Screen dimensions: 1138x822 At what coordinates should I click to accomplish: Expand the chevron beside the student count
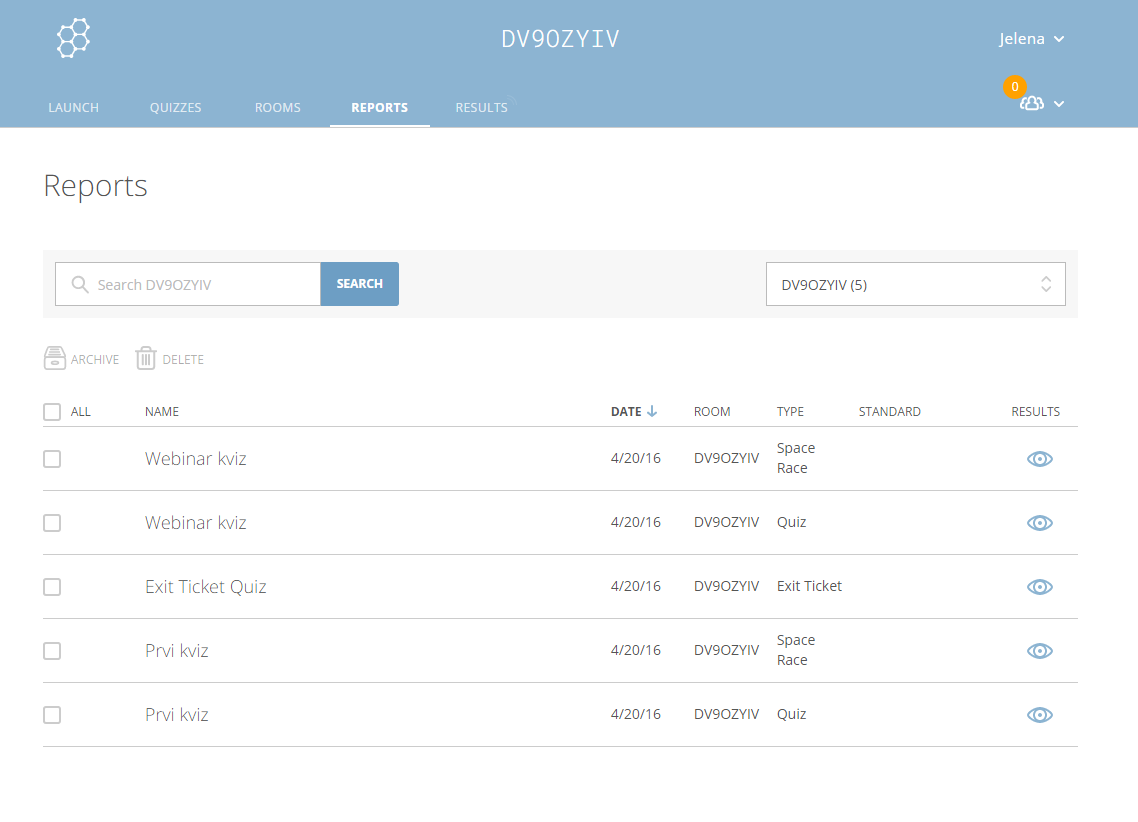[x=1059, y=104]
